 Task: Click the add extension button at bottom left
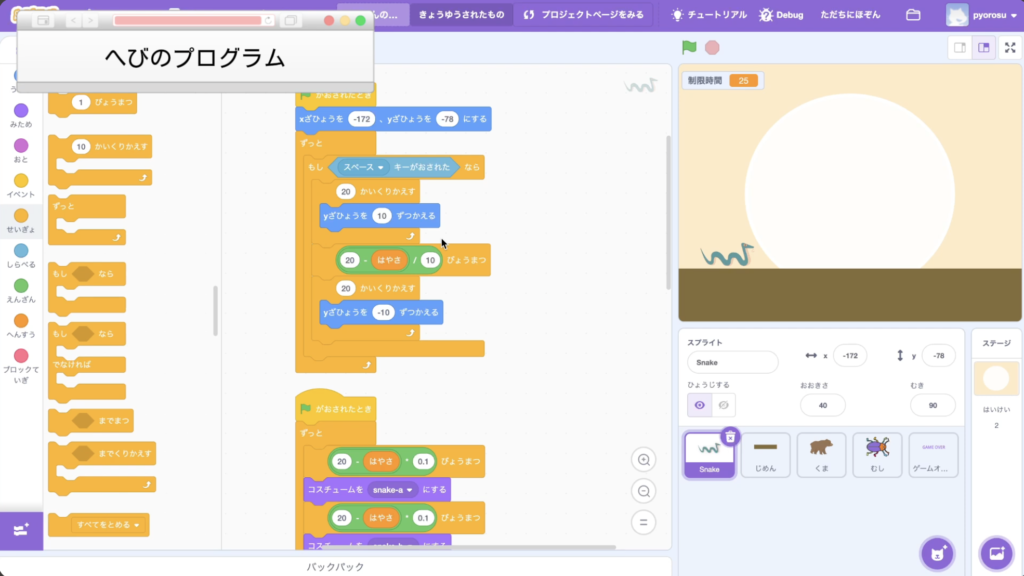coord(21,531)
